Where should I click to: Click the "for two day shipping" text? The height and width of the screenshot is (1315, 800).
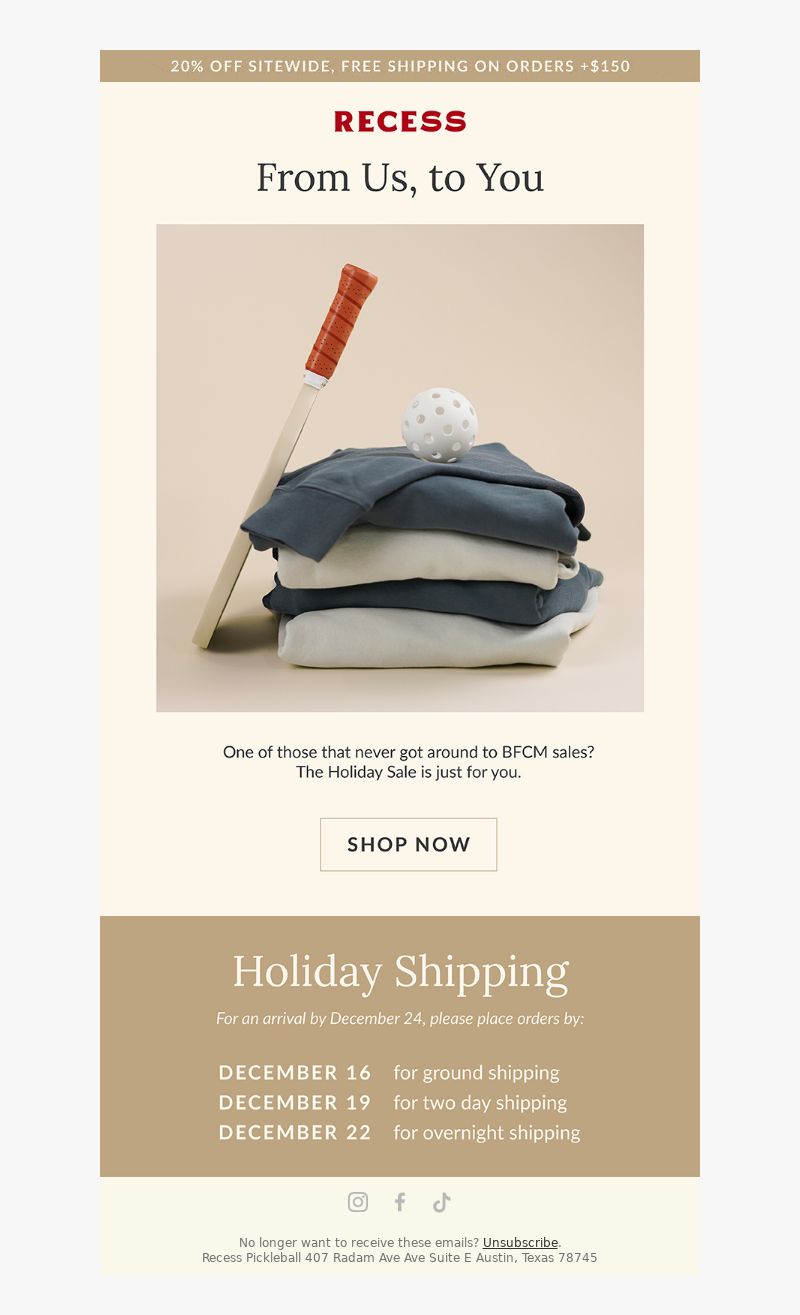480,1103
